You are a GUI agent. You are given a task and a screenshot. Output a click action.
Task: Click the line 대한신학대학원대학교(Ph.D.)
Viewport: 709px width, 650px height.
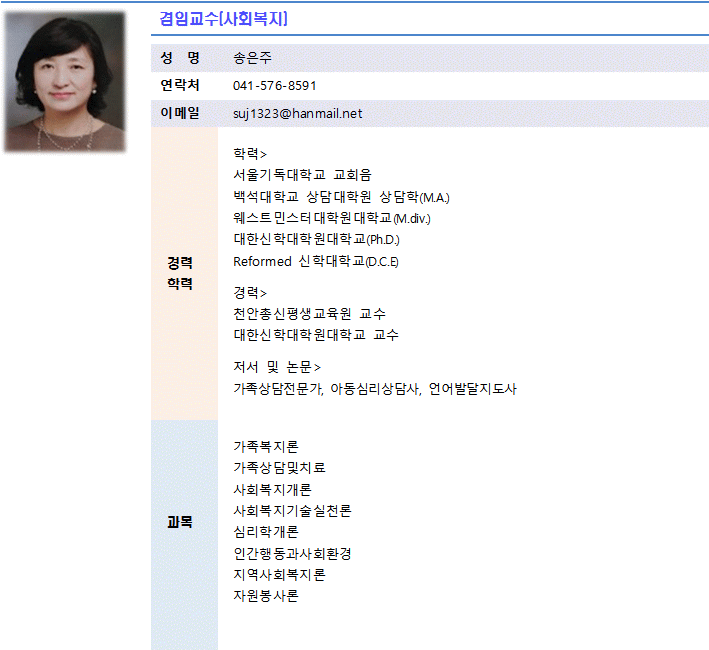pos(317,239)
